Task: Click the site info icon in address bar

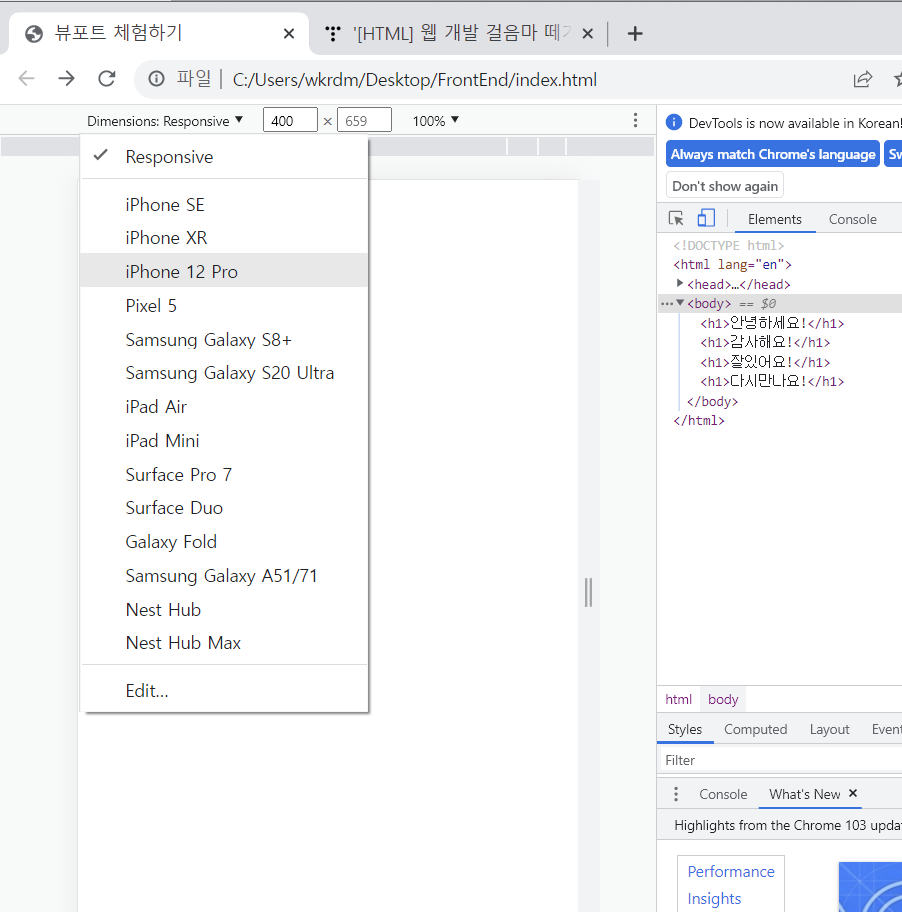Action: pyautogui.click(x=156, y=79)
